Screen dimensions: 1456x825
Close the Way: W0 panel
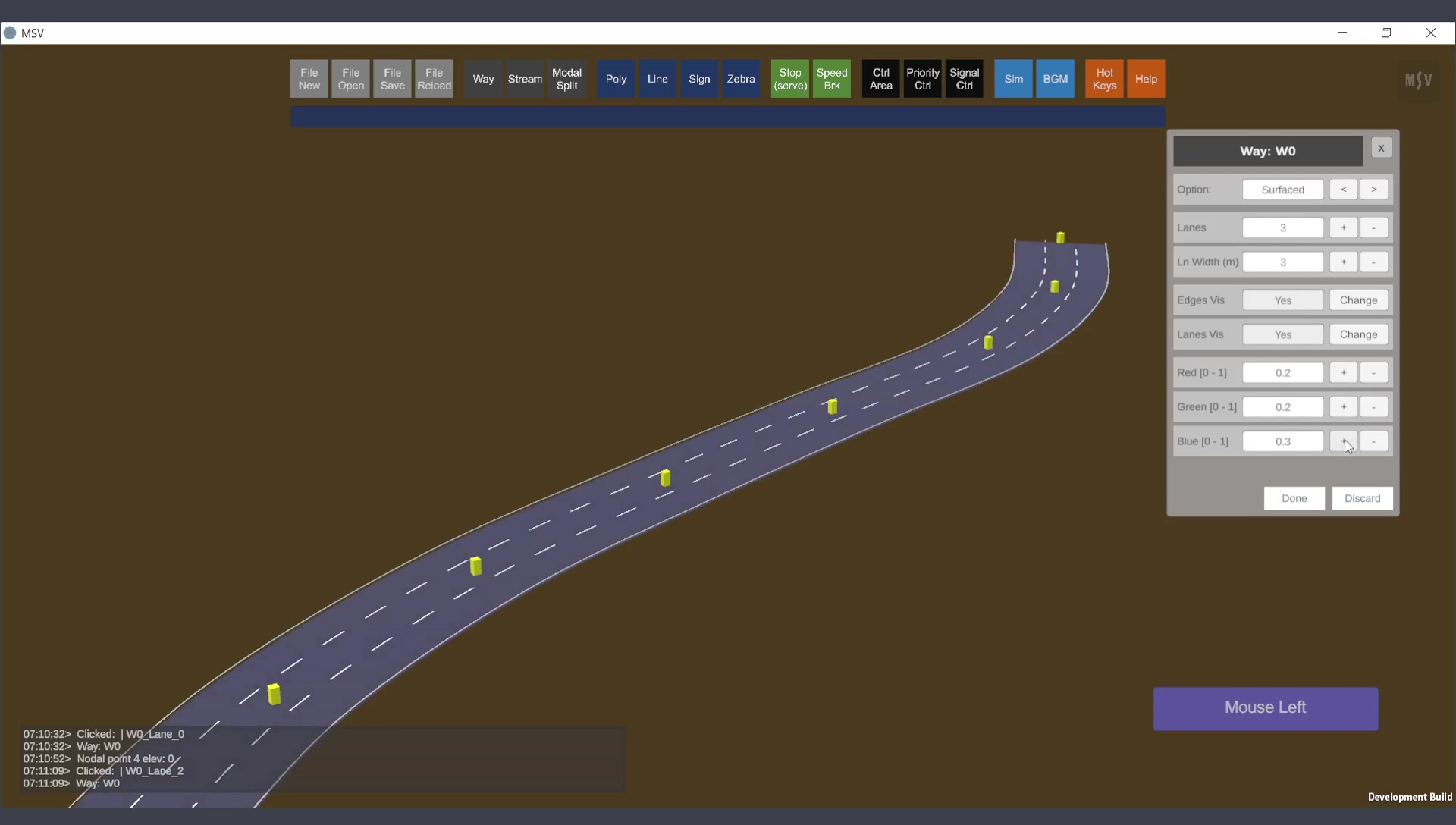(1381, 149)
